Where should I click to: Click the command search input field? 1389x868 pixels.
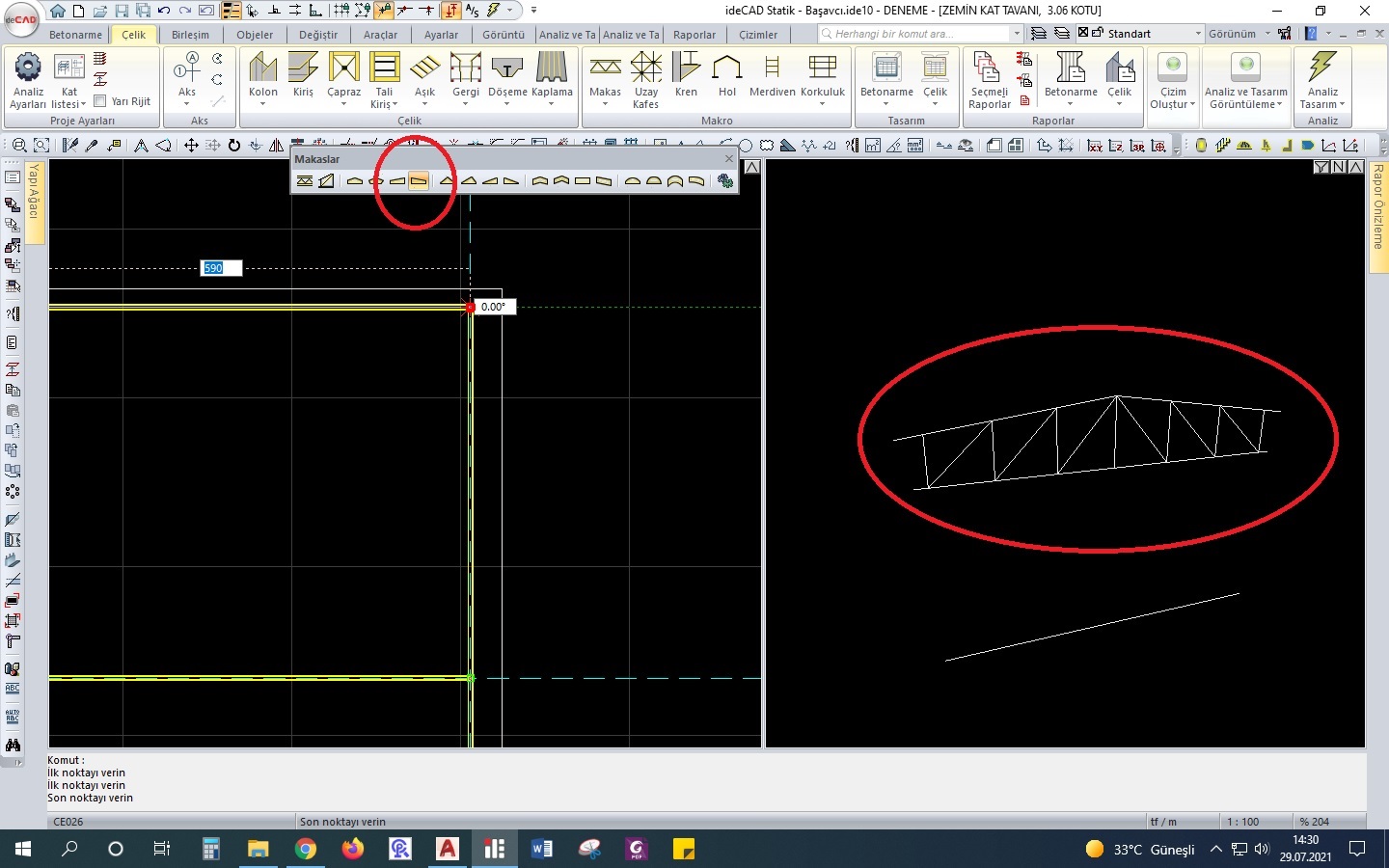pyautogui.click(x=914, y=34)
